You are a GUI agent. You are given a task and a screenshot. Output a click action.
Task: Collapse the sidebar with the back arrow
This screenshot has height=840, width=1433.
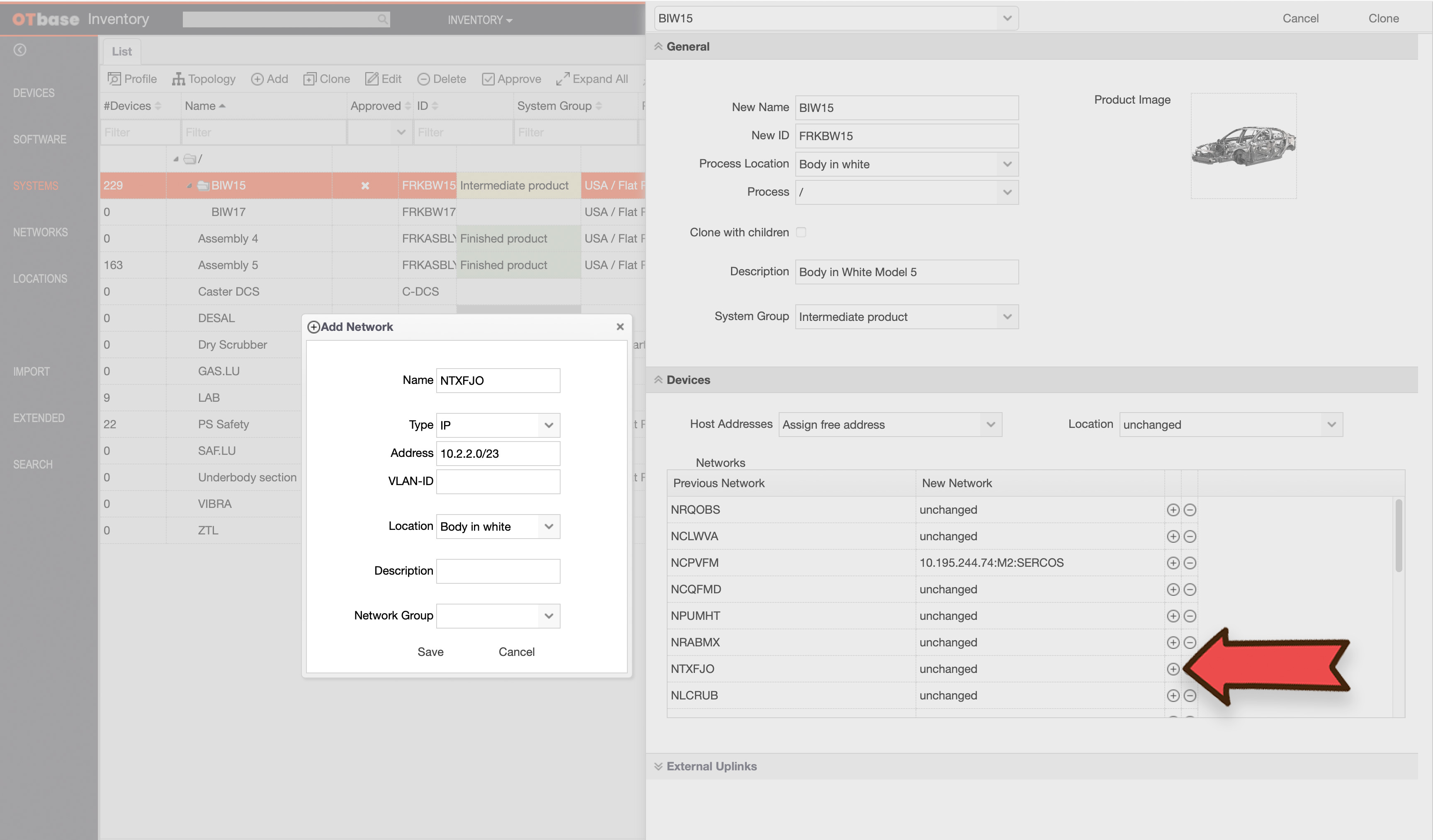(x=20, y=50)
